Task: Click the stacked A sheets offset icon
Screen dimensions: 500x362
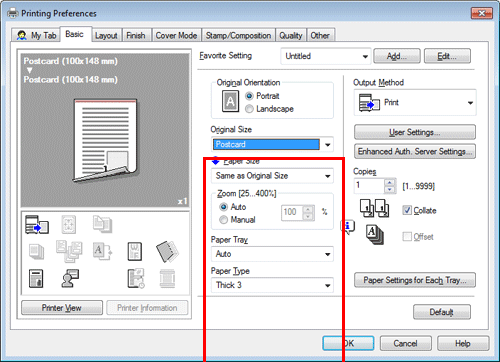Action: point(375,235)
